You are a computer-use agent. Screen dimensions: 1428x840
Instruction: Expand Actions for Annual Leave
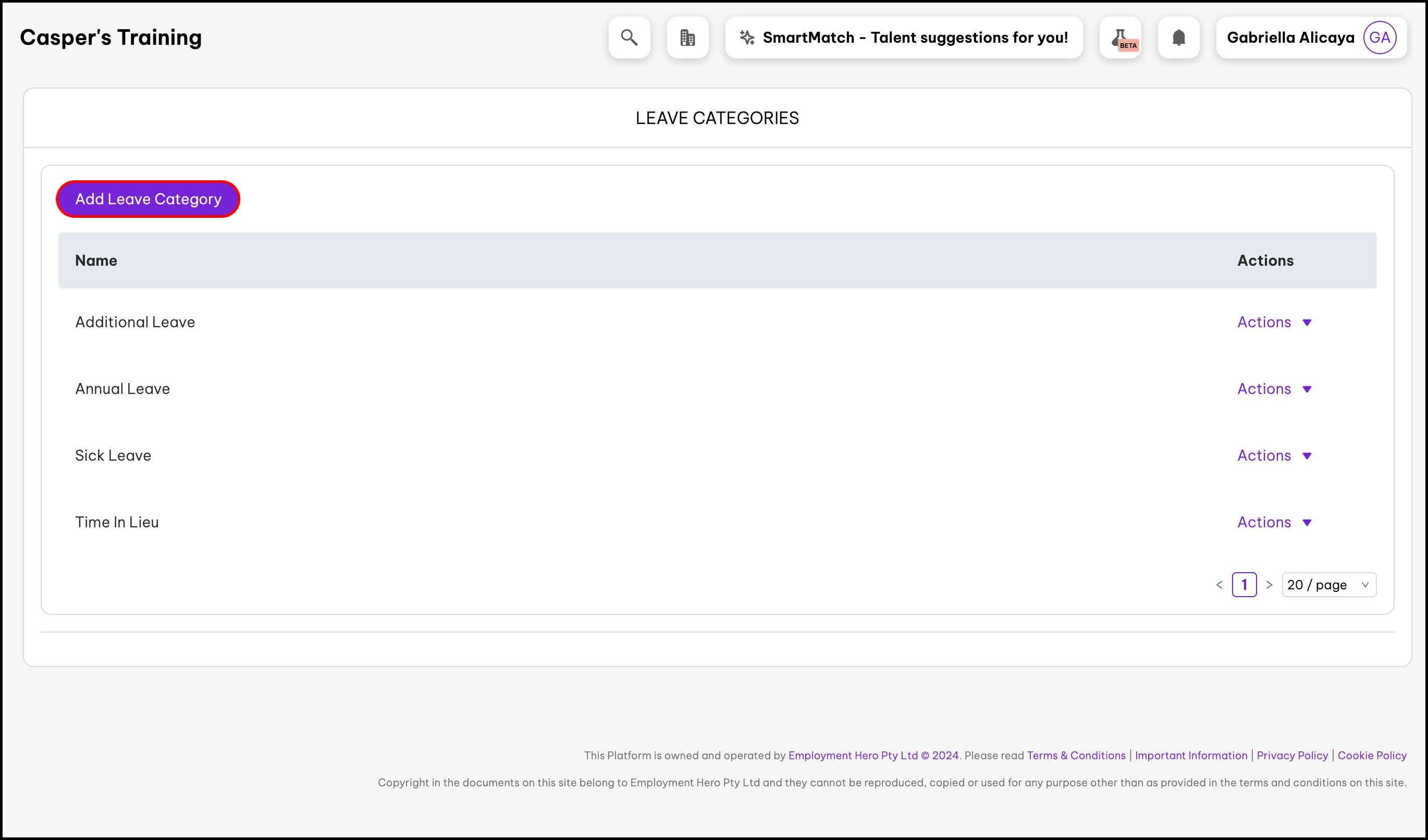coord(1274,389)
